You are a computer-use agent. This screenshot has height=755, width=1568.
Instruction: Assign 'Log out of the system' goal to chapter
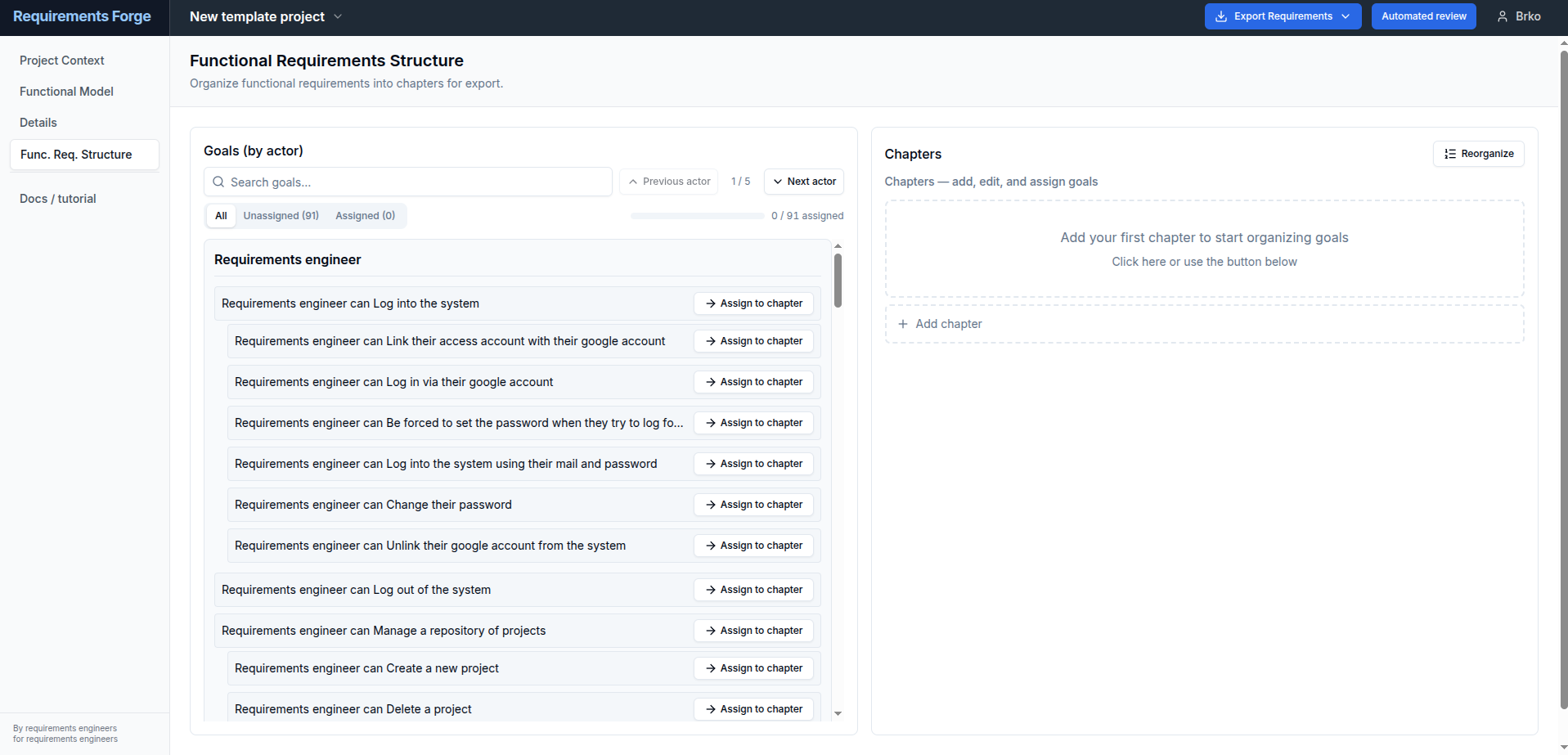753,590
